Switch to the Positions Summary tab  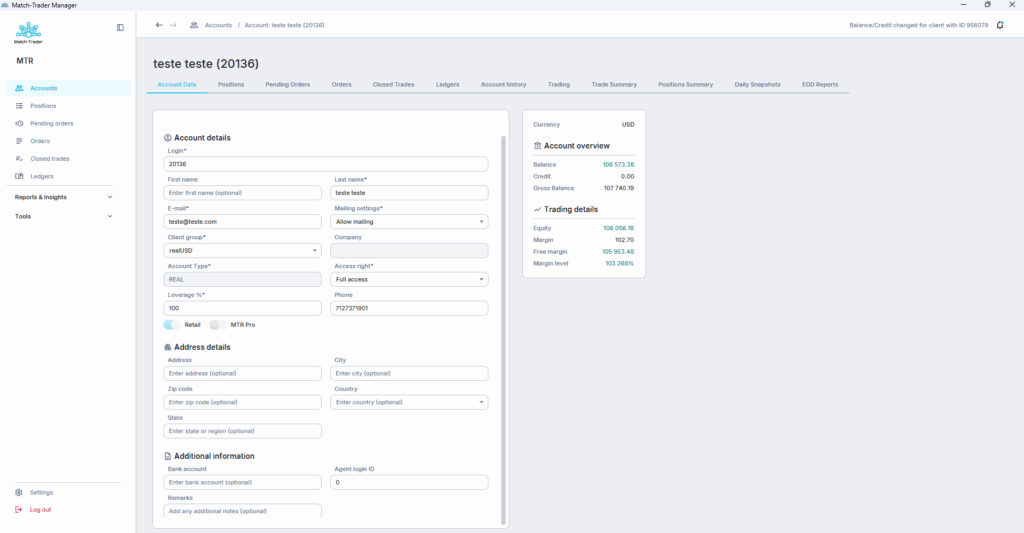coord(686,85)
